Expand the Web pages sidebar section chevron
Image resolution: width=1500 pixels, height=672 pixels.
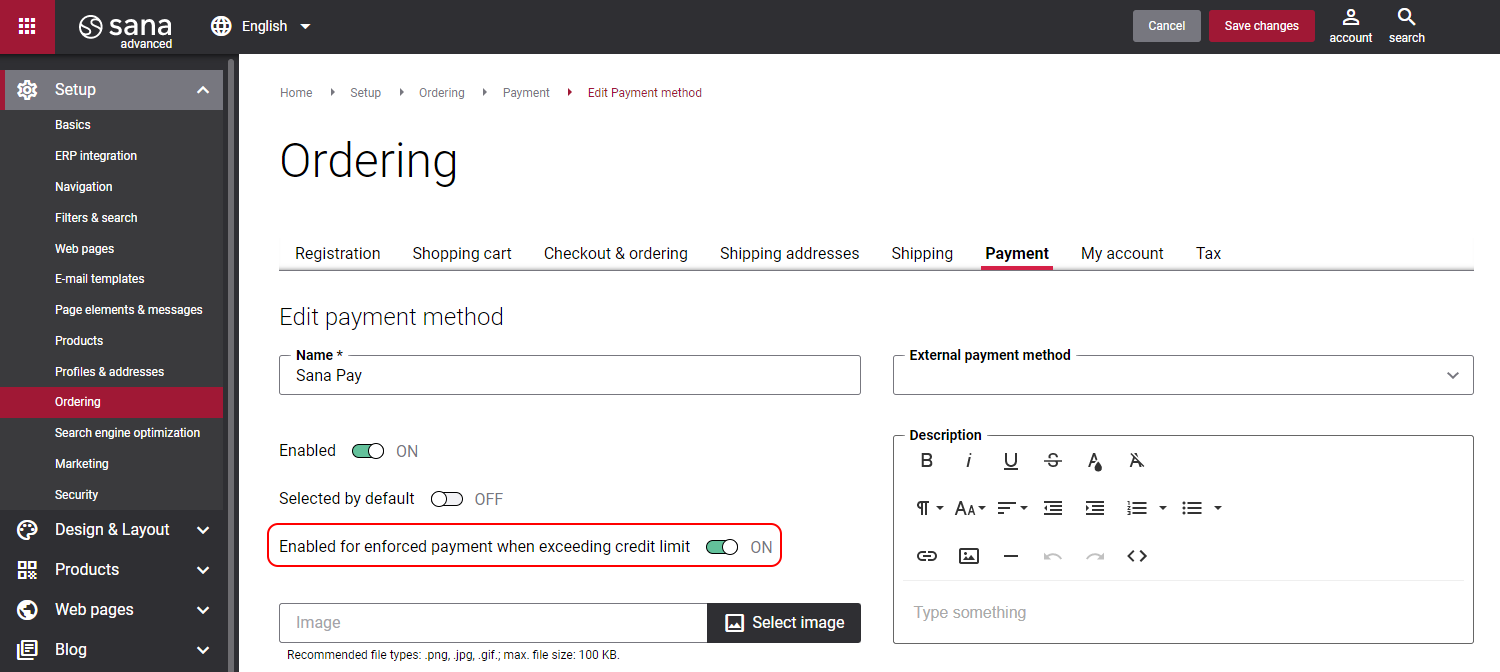pyautogui.click(x=203, y=610)
